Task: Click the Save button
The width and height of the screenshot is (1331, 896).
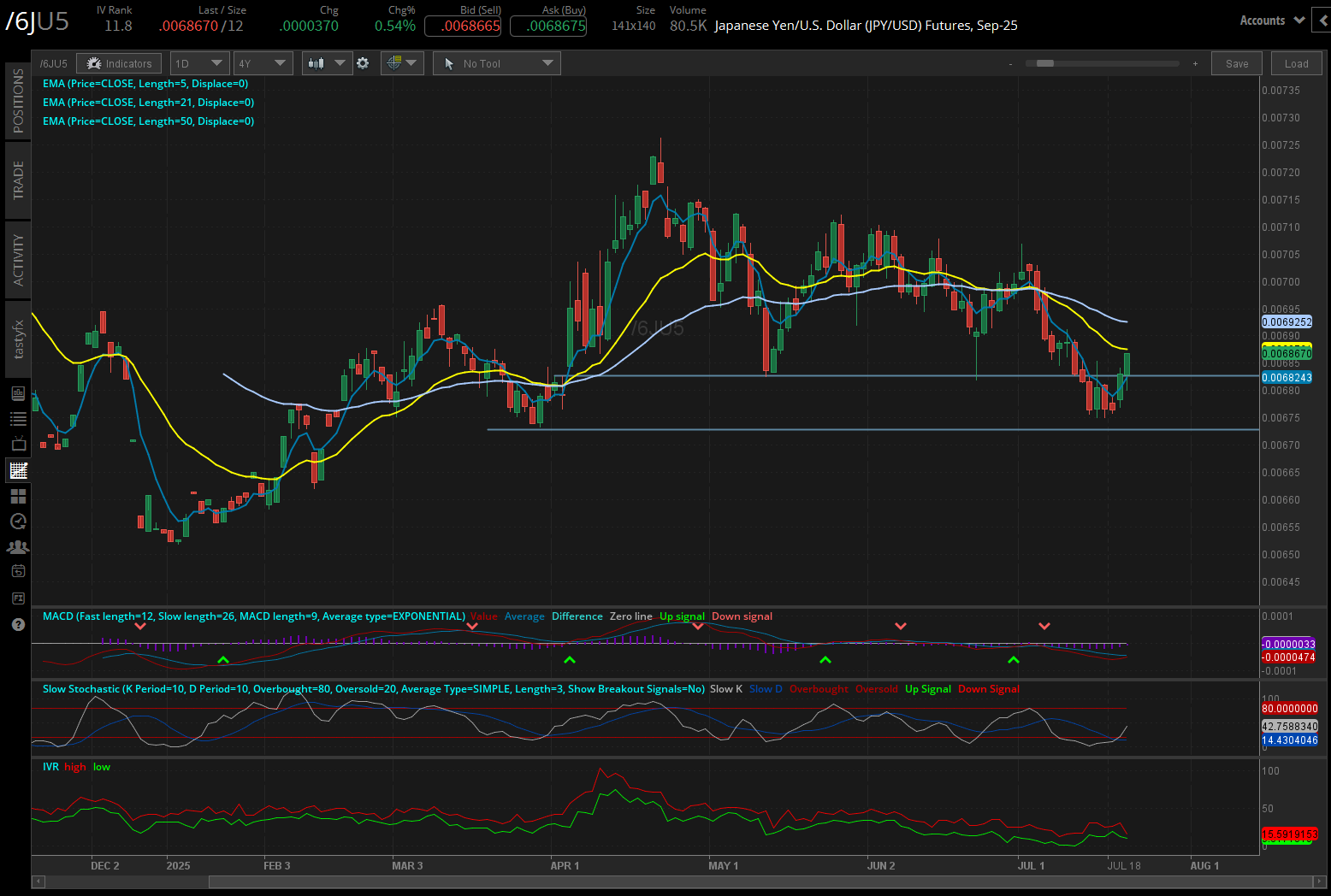Action: click(1236, 62)
